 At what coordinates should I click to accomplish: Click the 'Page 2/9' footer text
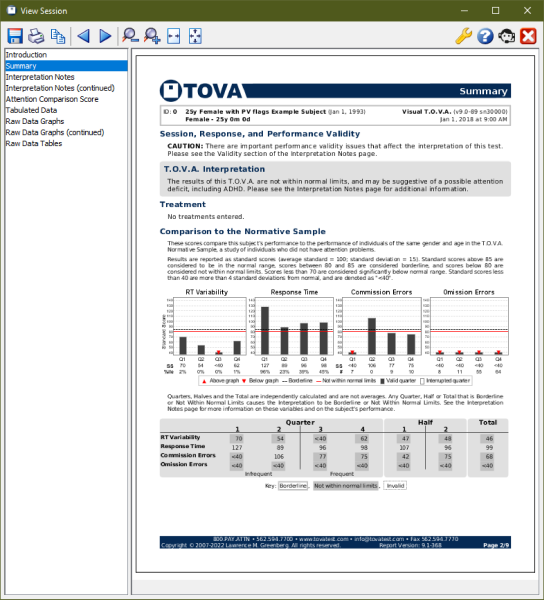[496, 545]
